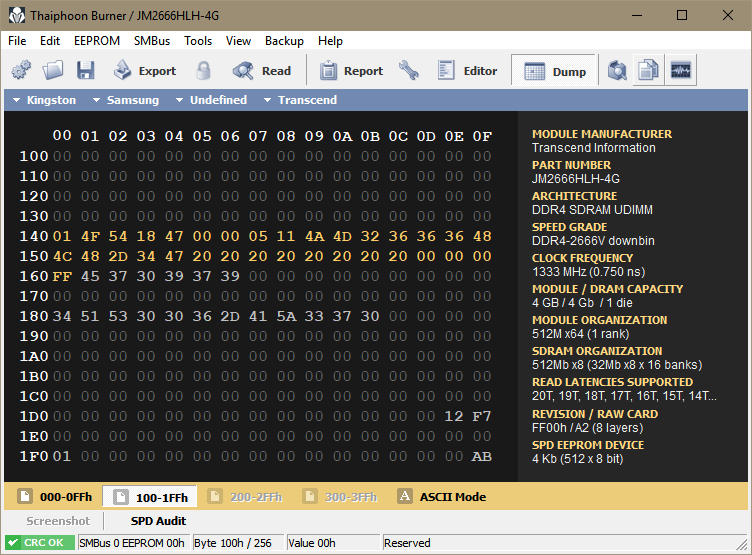Click the DDR4-2666V downbin speed grade
This screenshot has width=752, height=555.
[593, 241]
